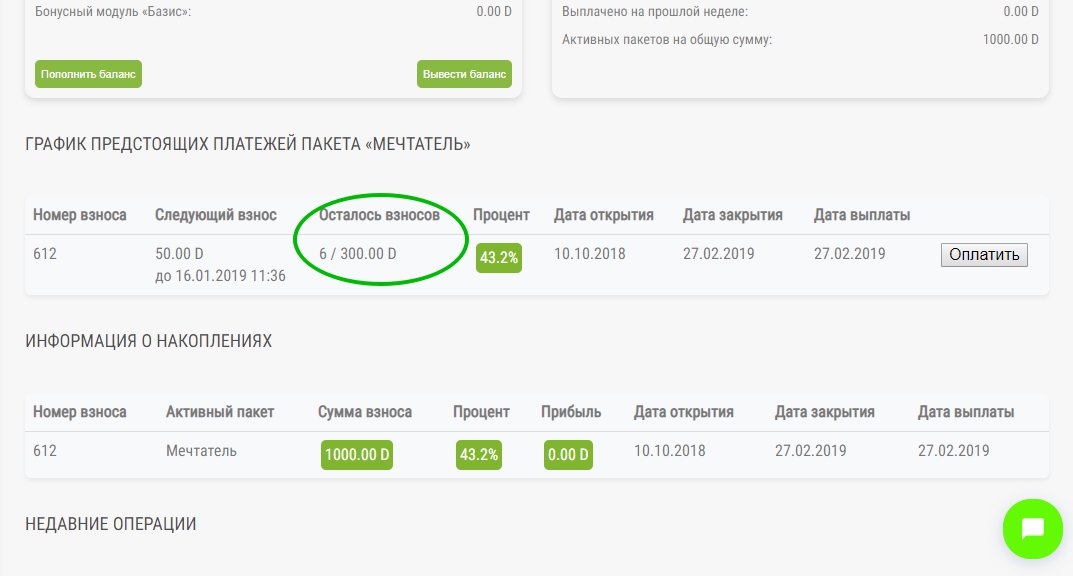The image size is (1073, 576).
Task: Click the Бонусный модуль «Базис» label
Action: tap(113, 12)
